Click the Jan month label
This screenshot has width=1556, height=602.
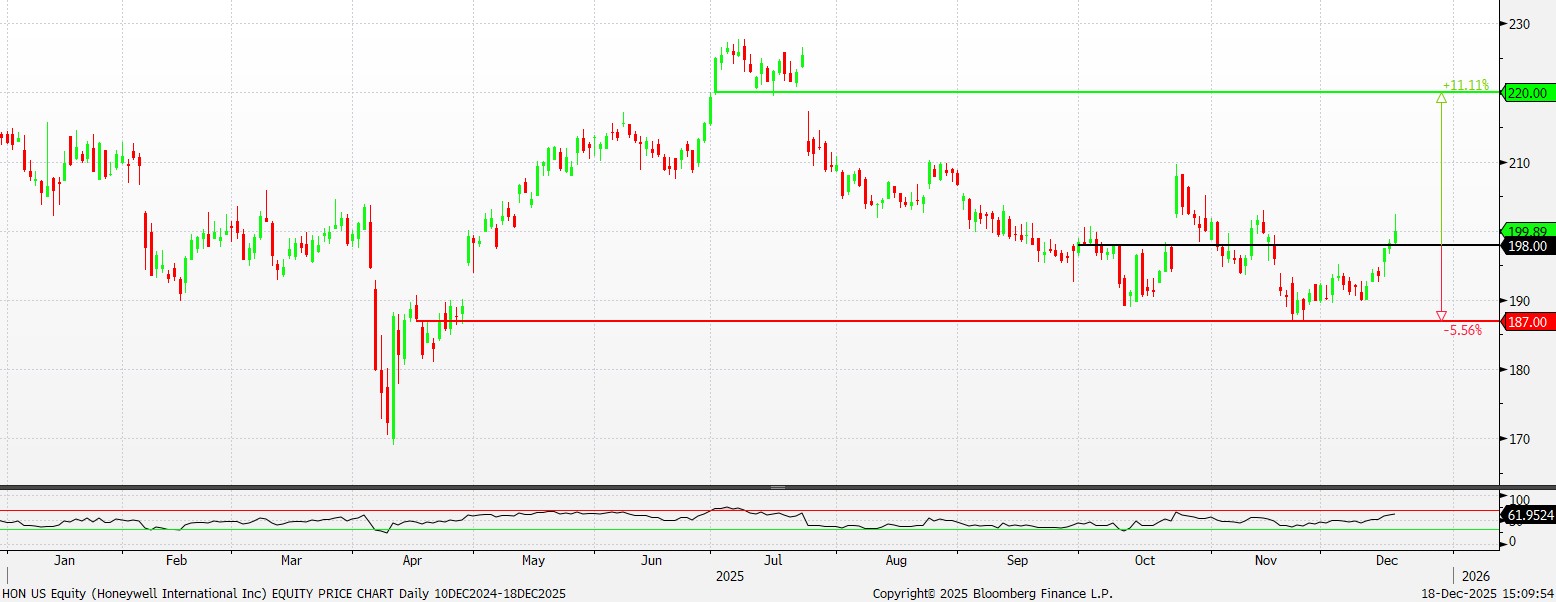click(x=64, y=561)
